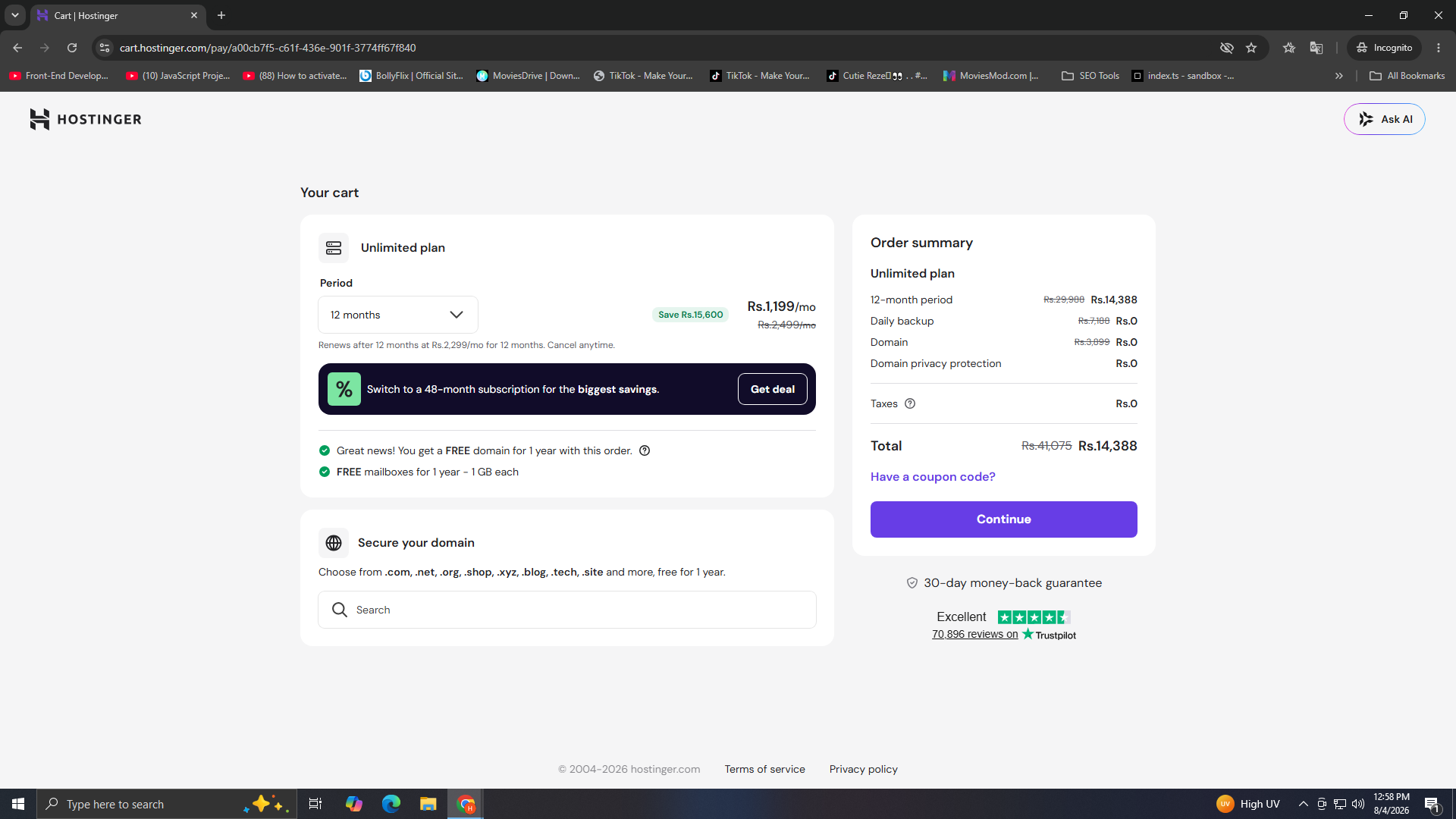View site information icon in address bar
1456x819 pixels.
coord(105,48)
